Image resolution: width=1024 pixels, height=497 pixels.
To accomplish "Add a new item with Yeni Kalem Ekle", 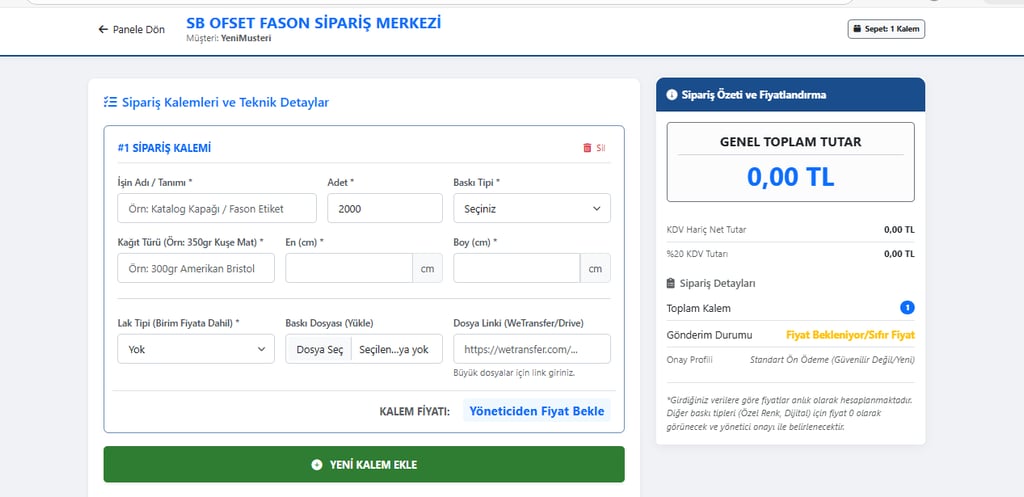I will coord(364,465).
